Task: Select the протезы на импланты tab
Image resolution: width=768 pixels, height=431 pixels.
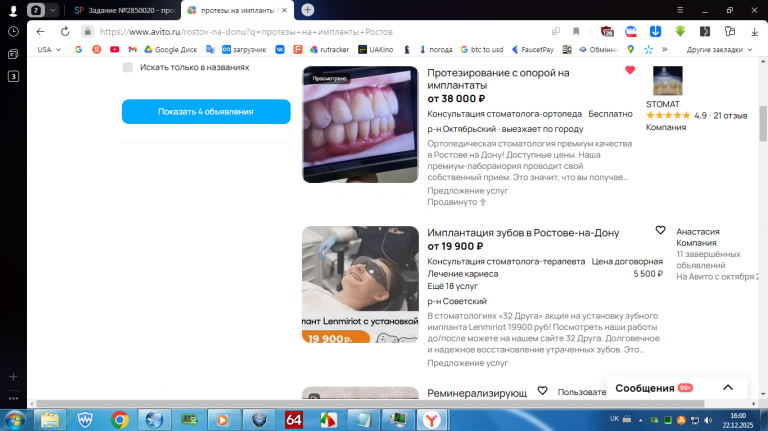Action: (237, 10)
